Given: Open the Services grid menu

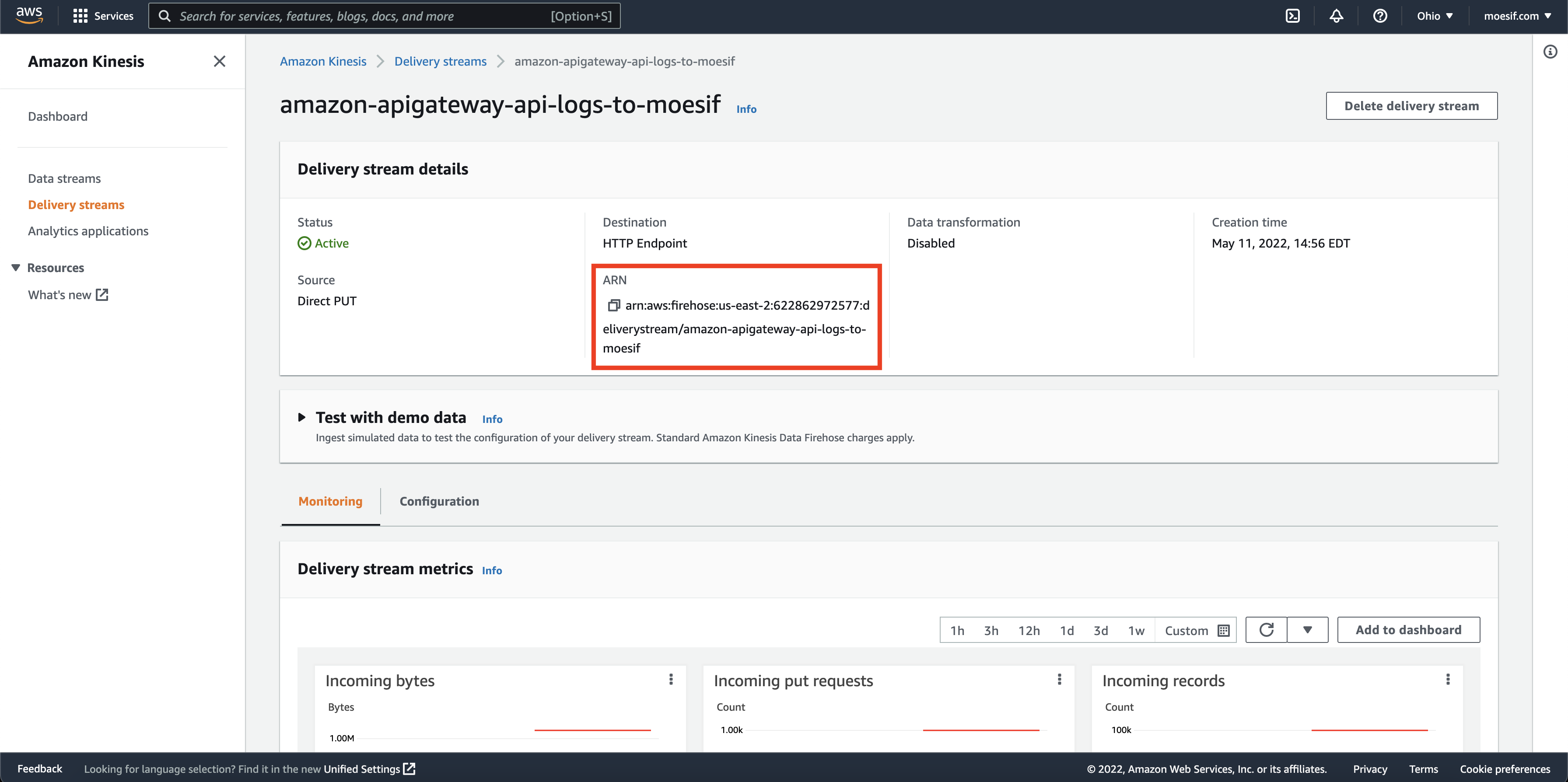Looking at the screenshot, I should [x=103, y=16].
